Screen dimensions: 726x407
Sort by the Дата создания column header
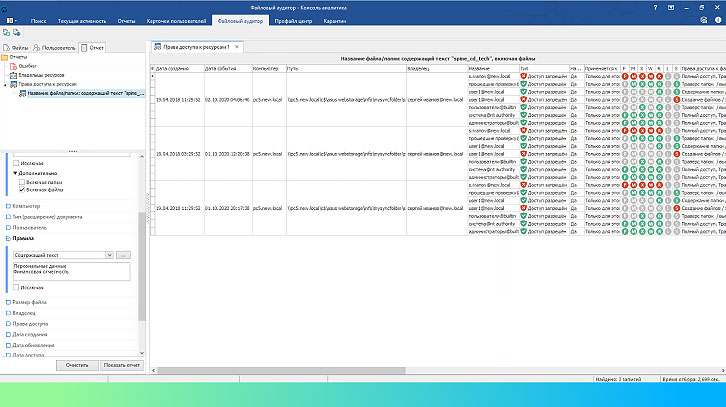(179, 69)
